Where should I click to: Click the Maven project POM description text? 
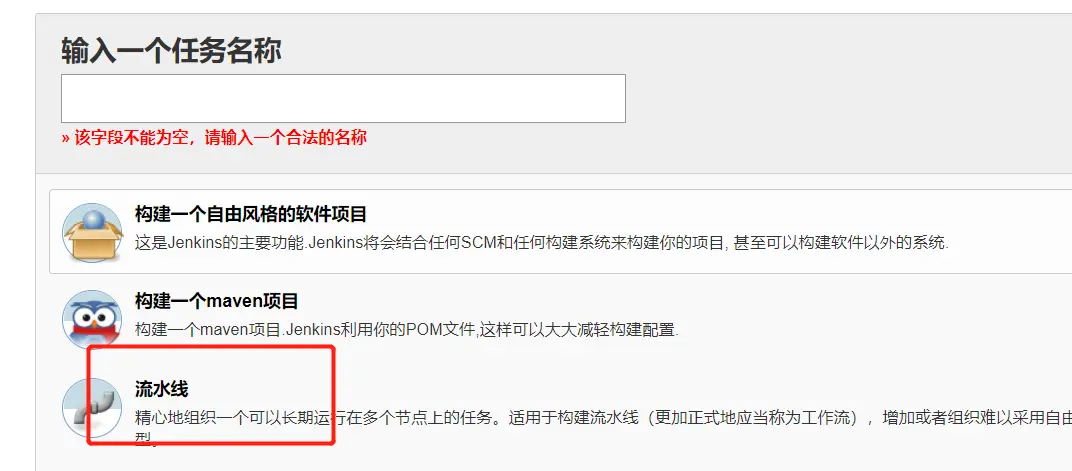pos(407,330)
